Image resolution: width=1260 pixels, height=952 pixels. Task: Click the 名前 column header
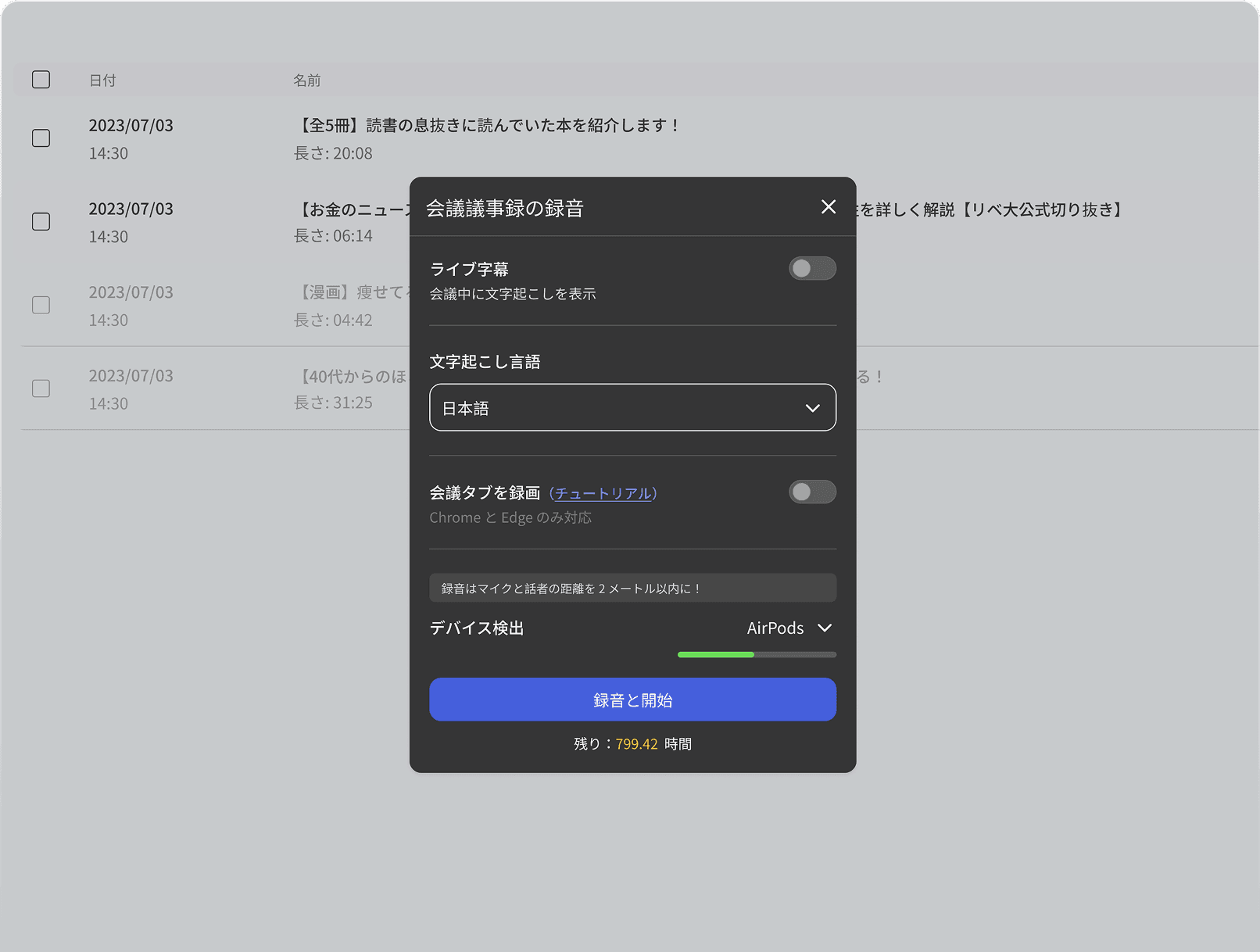click(x=306, y=81)
